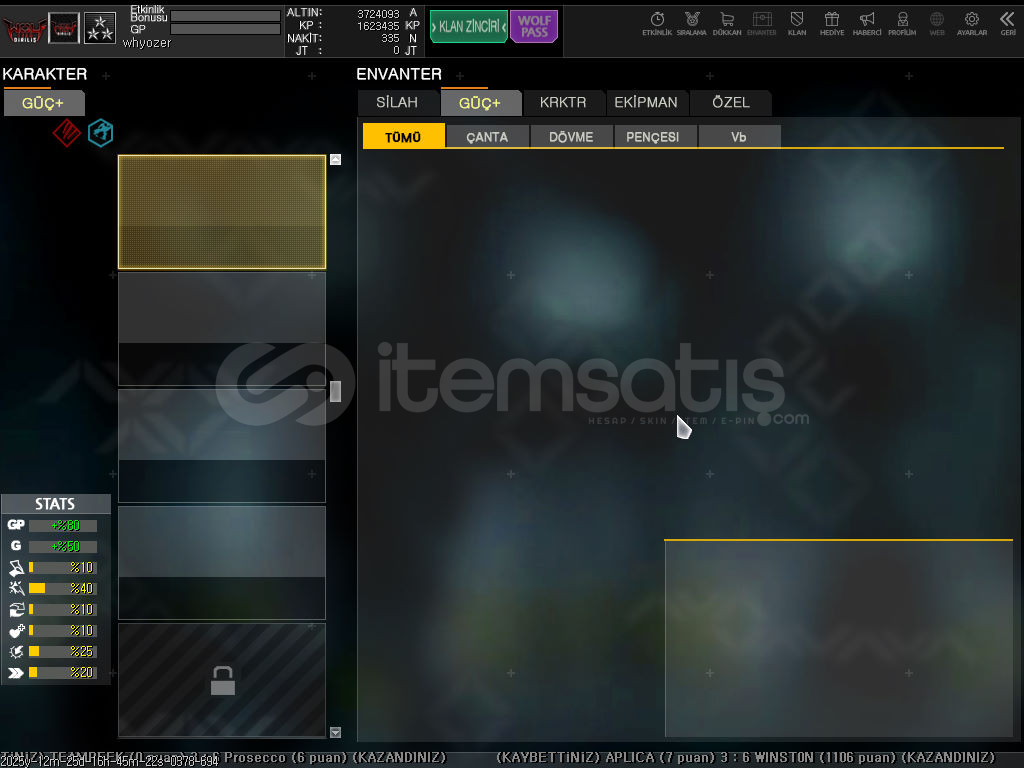The image size is (1024, 768).
Task: Open the Profilim profile icon
Action: click(x=902, y=22)
